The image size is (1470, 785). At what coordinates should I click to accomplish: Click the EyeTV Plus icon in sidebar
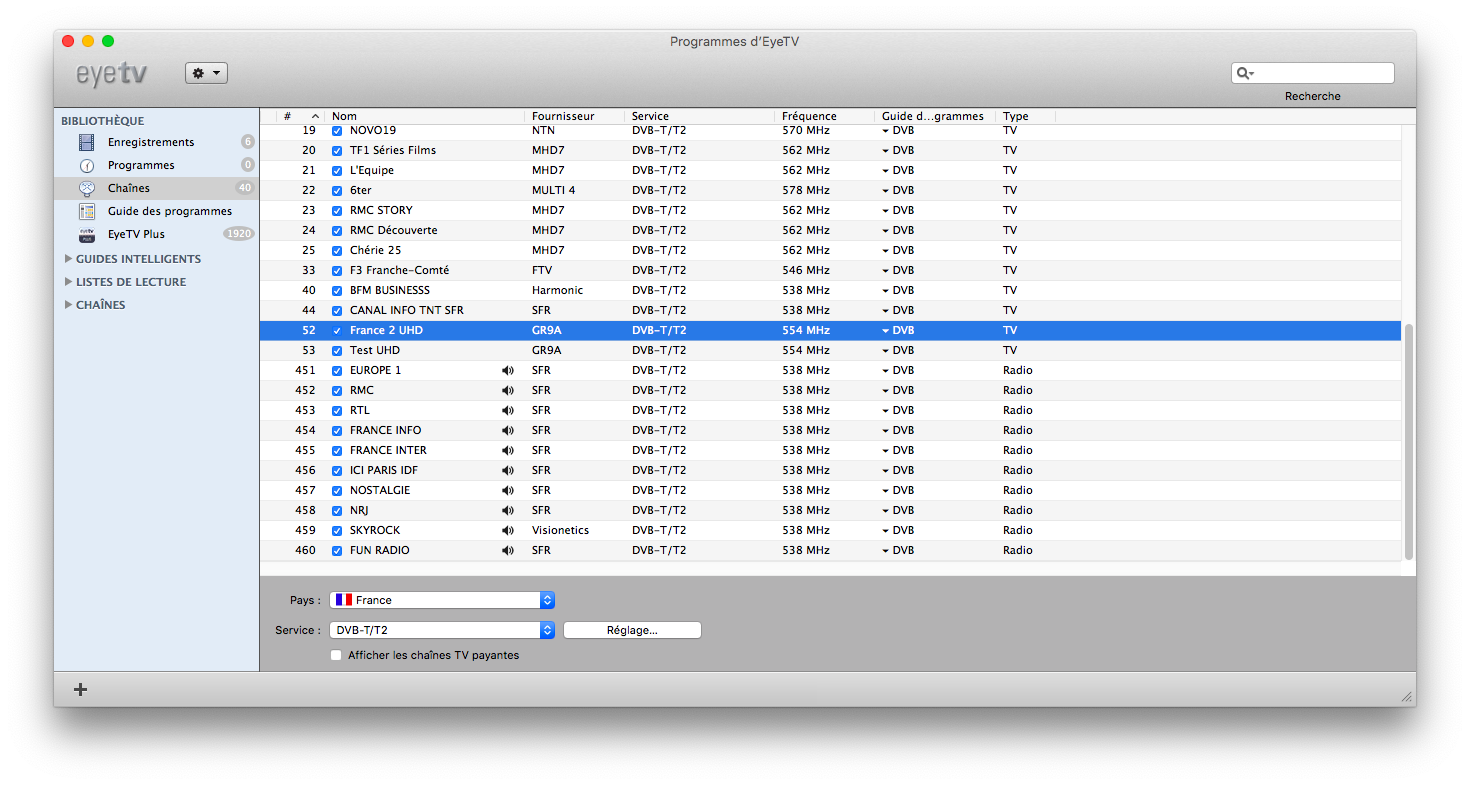tap(87, 234)
